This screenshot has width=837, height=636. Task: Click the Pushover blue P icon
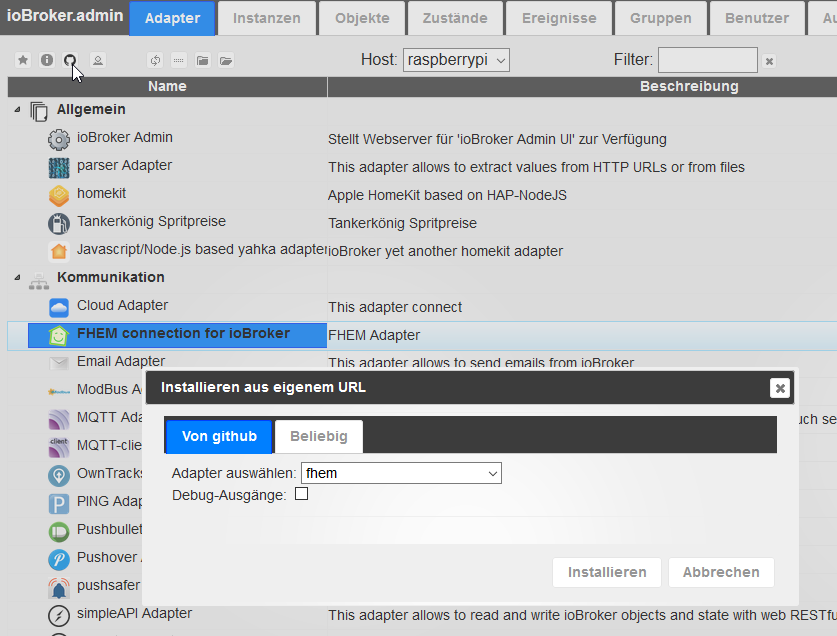[59, 559]
